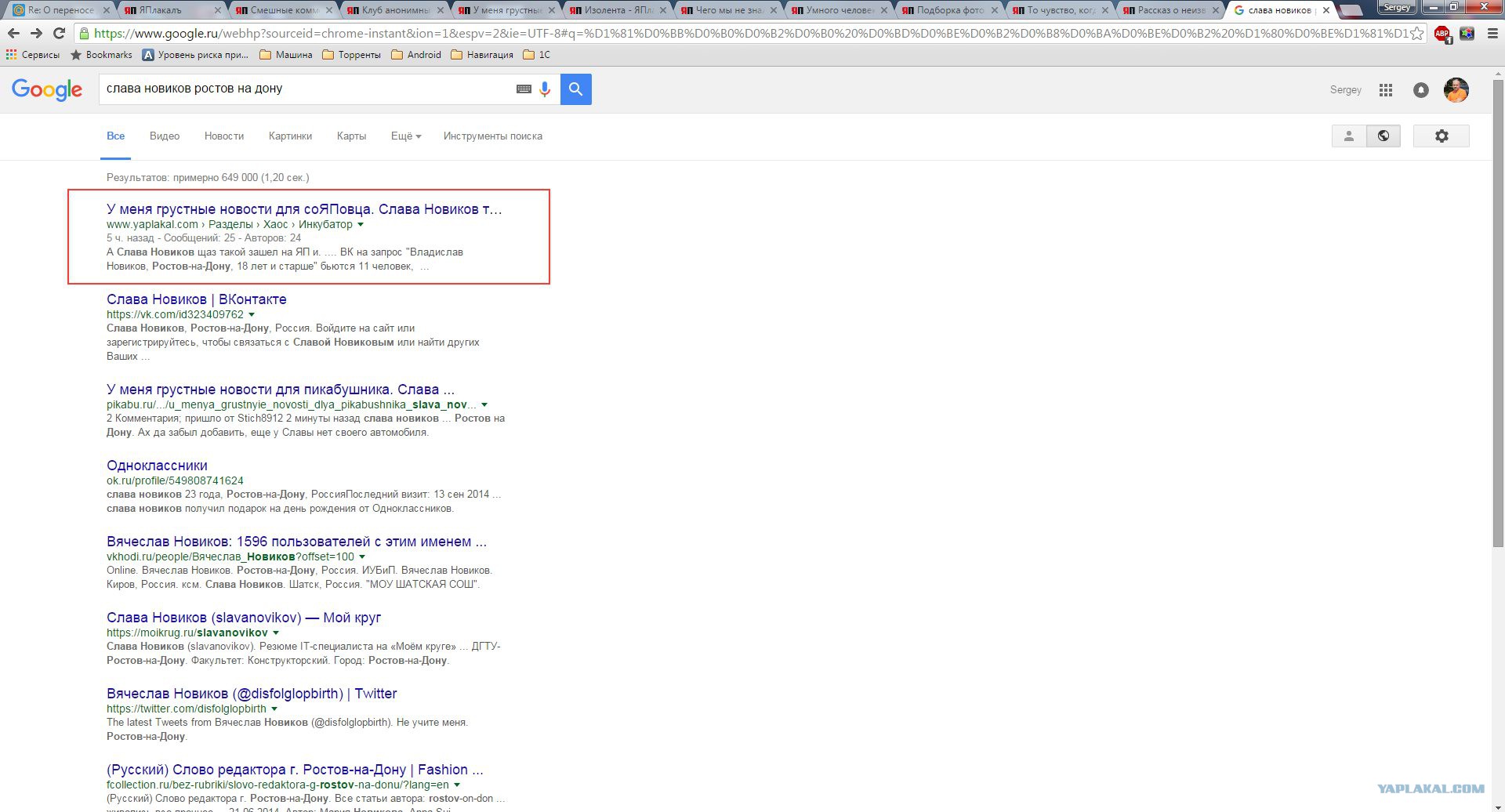Focus the Google search query field
Screen dimensions: 1505x812
(307, 89)
